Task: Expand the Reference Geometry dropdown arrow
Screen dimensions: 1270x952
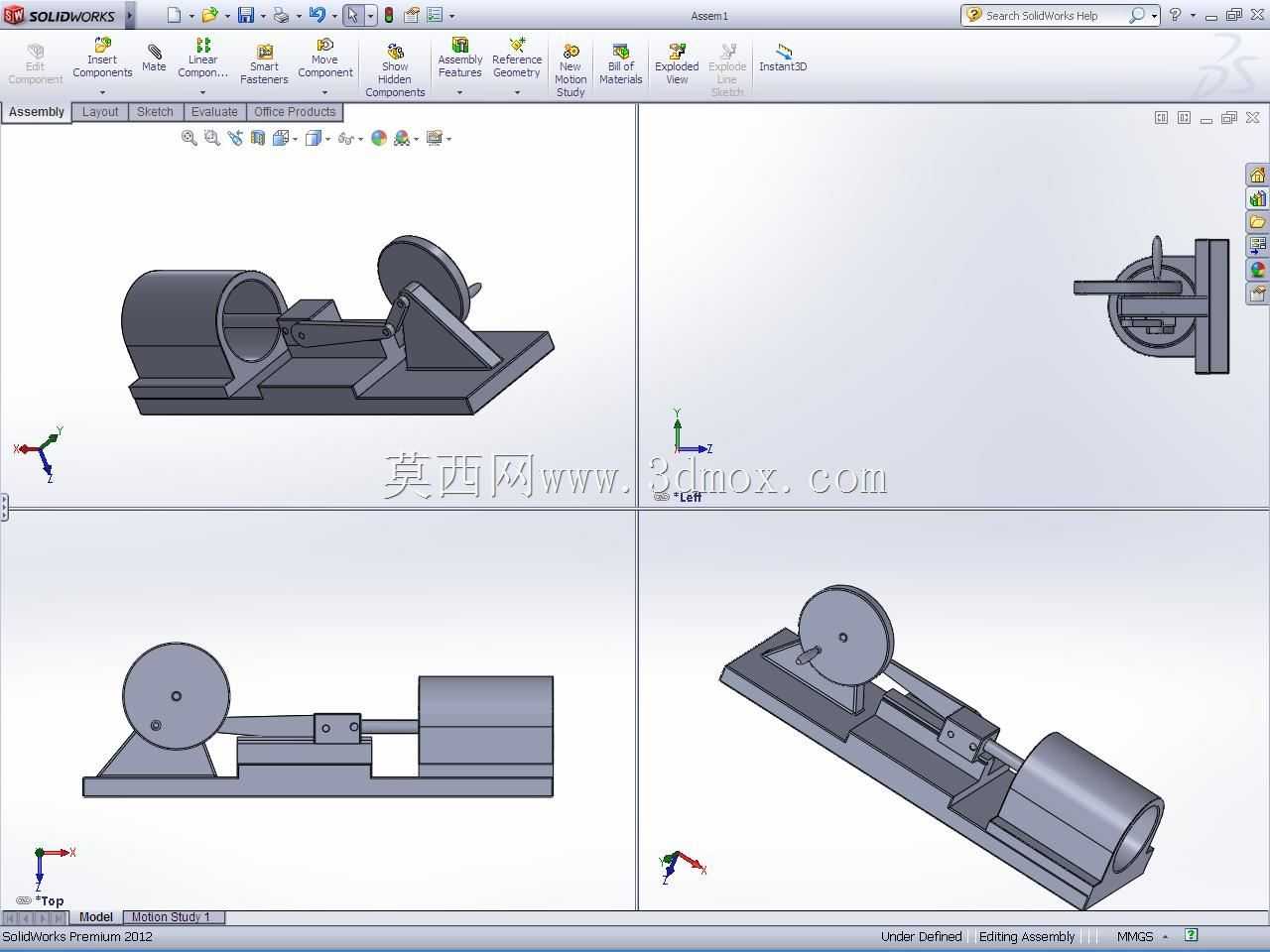Action: pos(517,92)
